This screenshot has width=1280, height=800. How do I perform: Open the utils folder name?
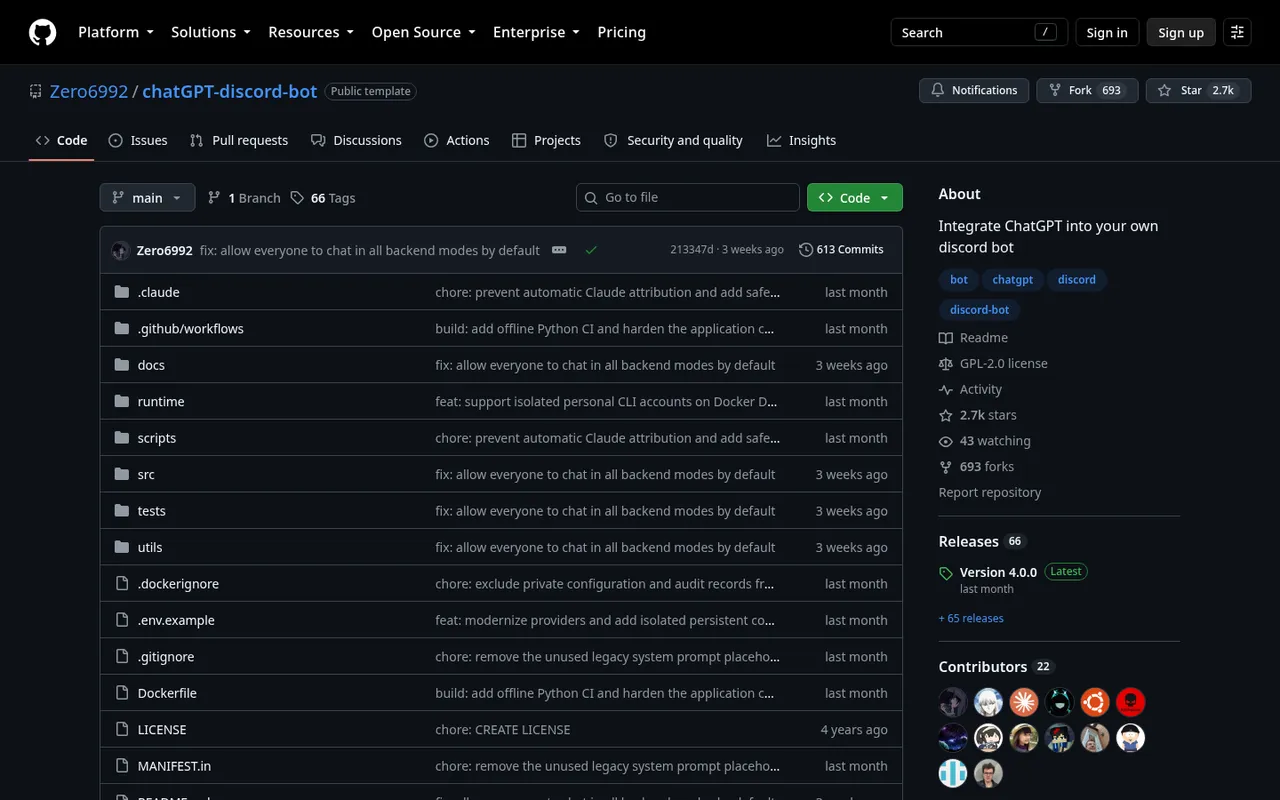coord(150,547)
